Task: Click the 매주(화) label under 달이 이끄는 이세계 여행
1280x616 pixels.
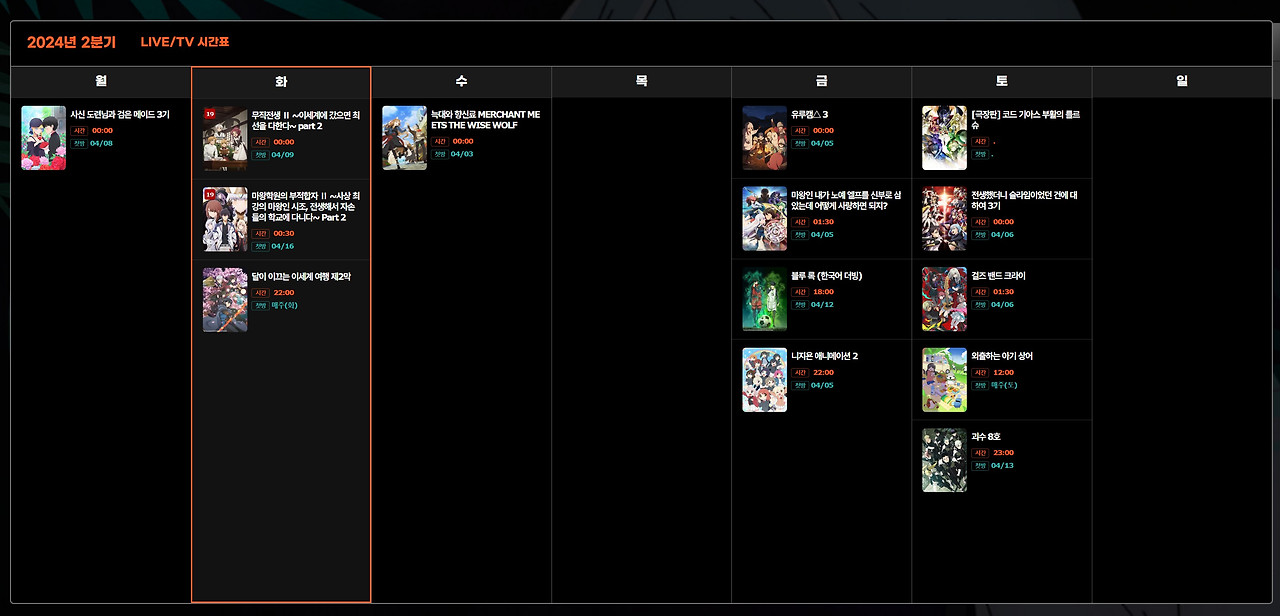Action: click(x=285, y=305)
